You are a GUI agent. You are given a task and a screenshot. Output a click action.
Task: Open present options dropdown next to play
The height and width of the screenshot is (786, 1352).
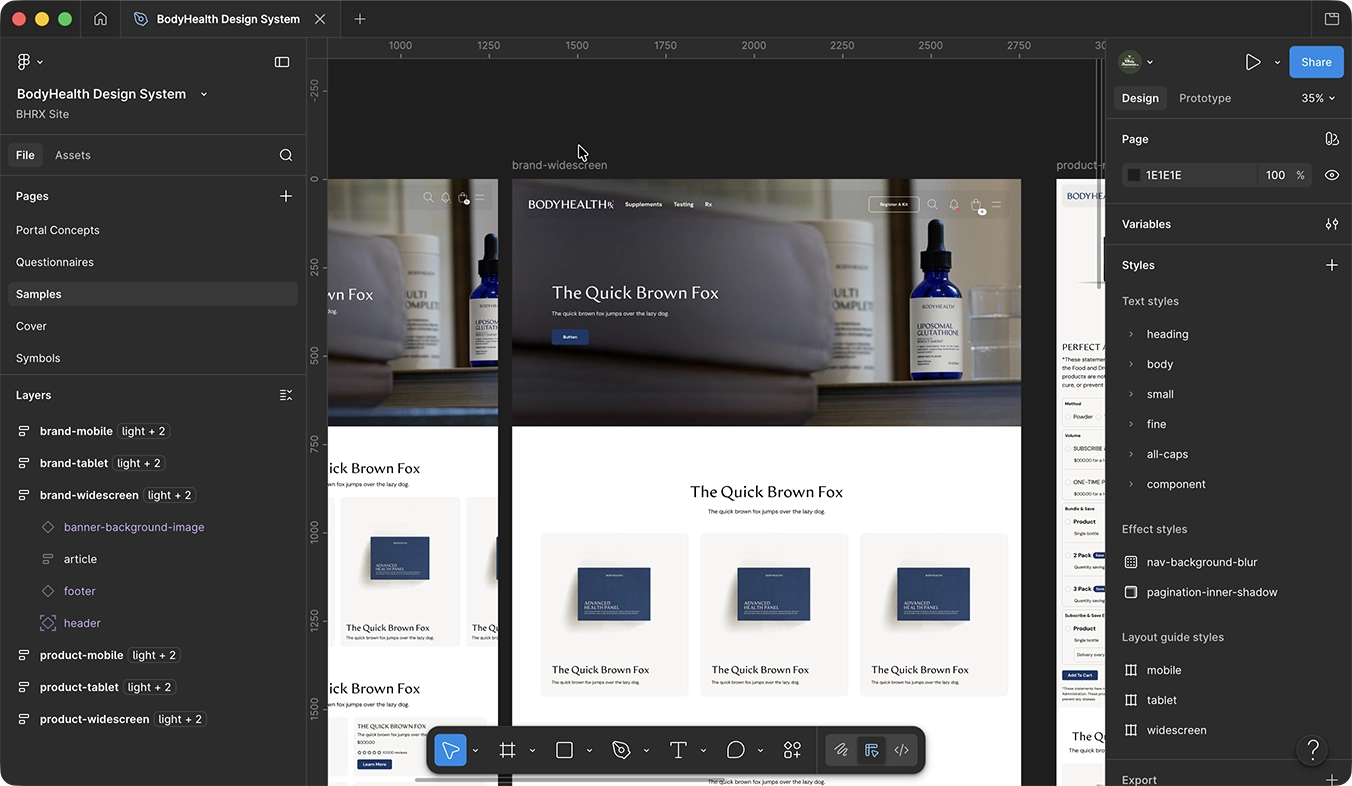pos(1277,62)
